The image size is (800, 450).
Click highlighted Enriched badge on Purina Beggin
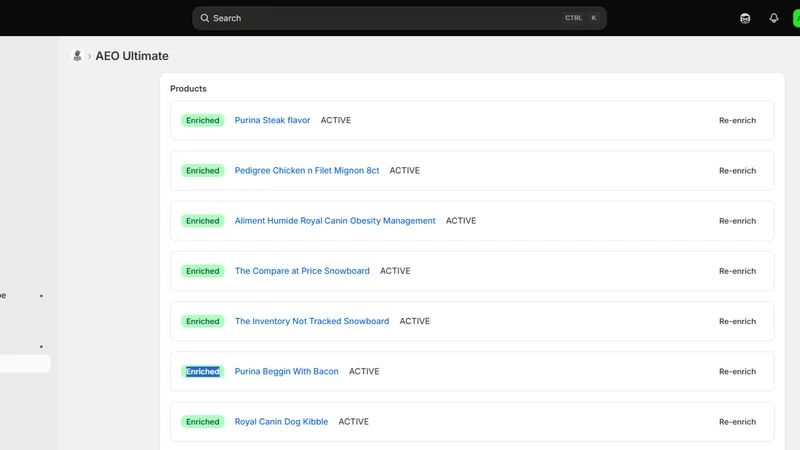[x=203, y=371]
